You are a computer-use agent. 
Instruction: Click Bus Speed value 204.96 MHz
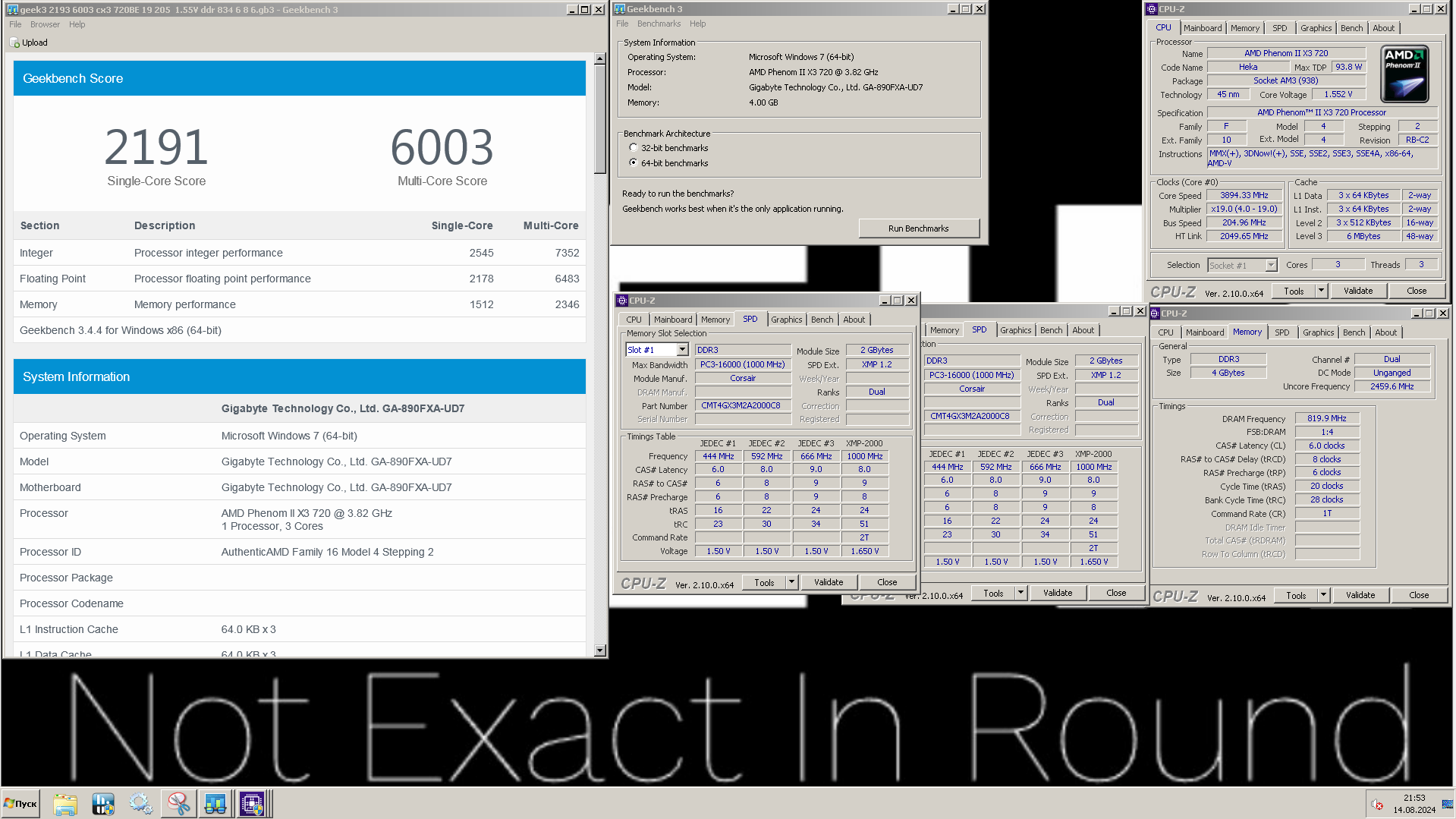1244,222
